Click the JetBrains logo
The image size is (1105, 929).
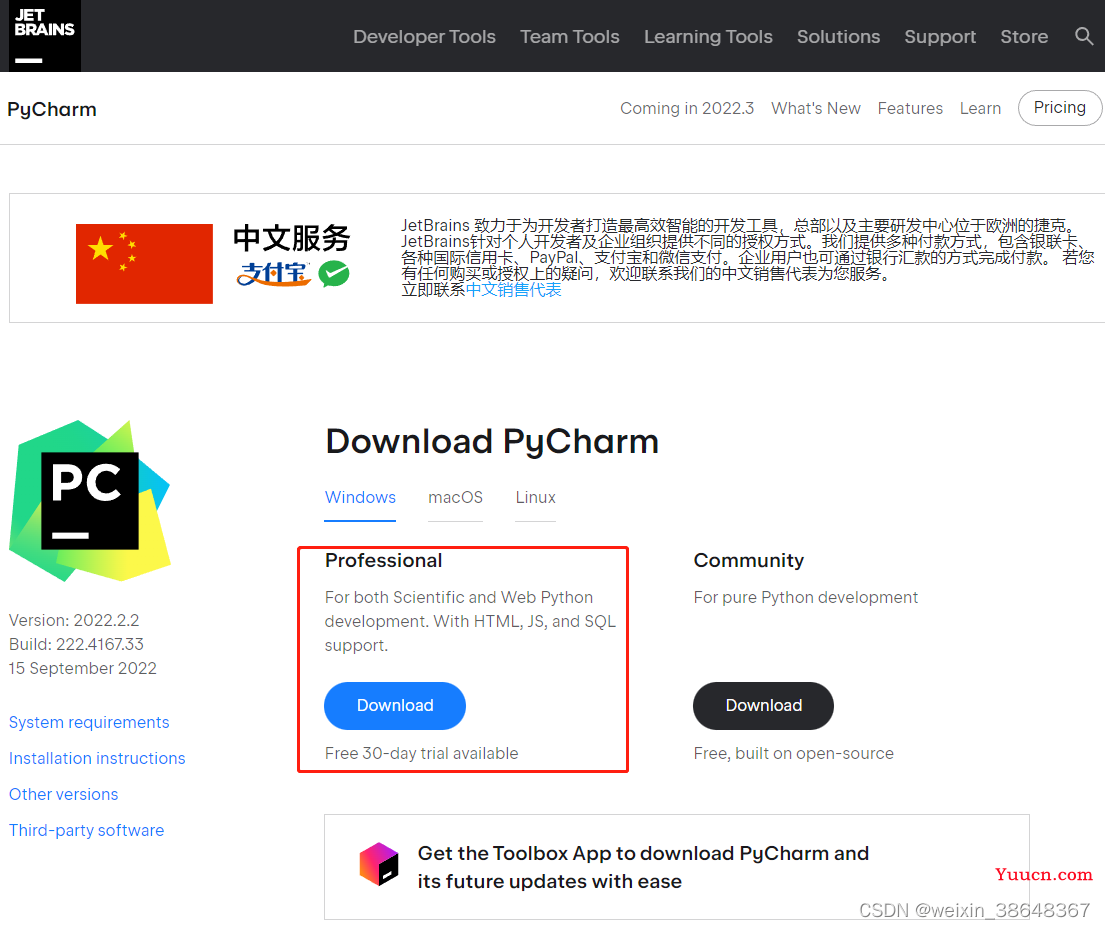tap(44, 36)
